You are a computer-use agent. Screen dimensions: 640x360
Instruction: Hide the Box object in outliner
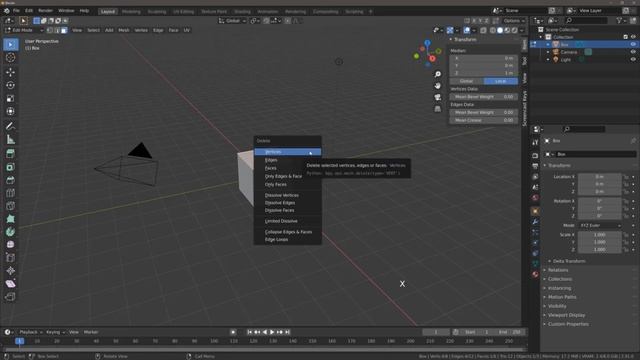click(633, 44)
